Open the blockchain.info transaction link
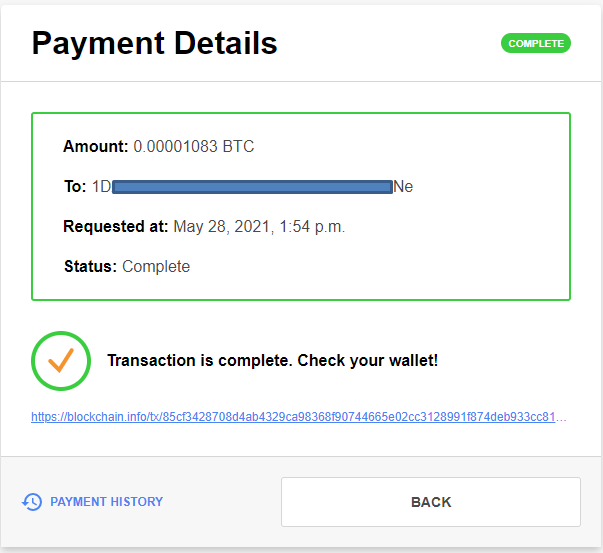 (x=299, y=417)
